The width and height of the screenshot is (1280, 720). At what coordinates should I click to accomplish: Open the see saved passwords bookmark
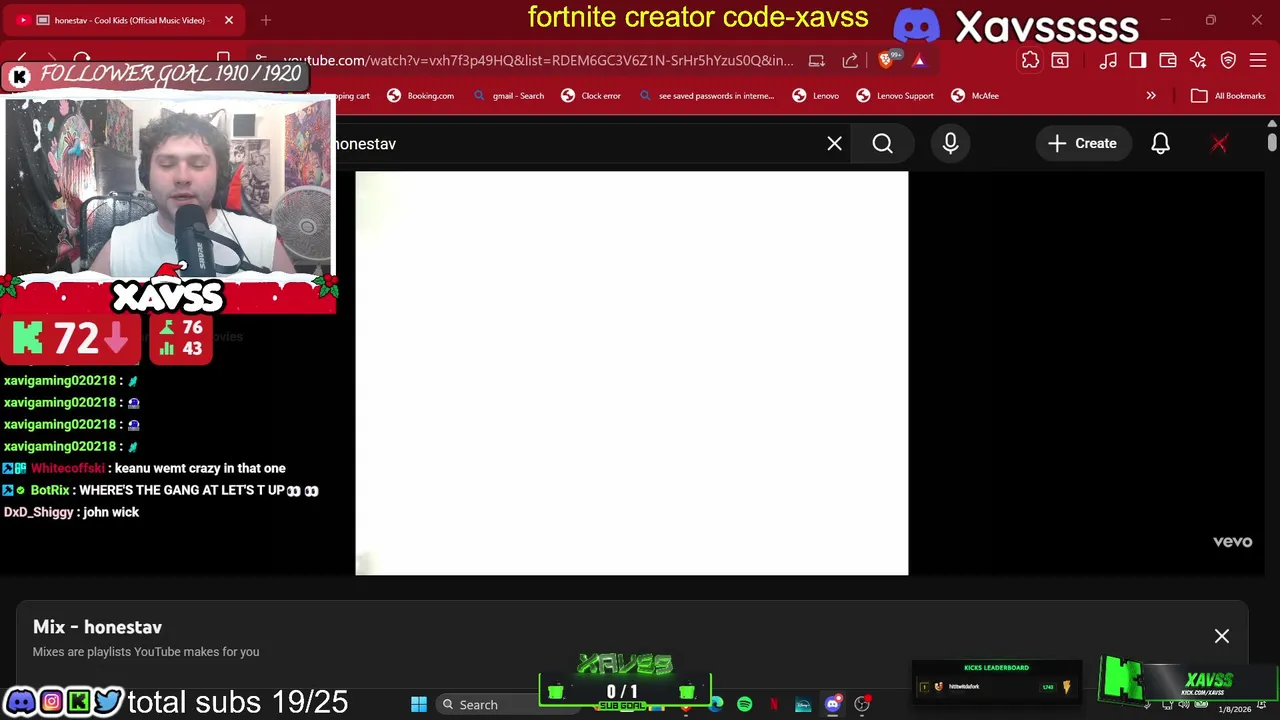(706, 96)
